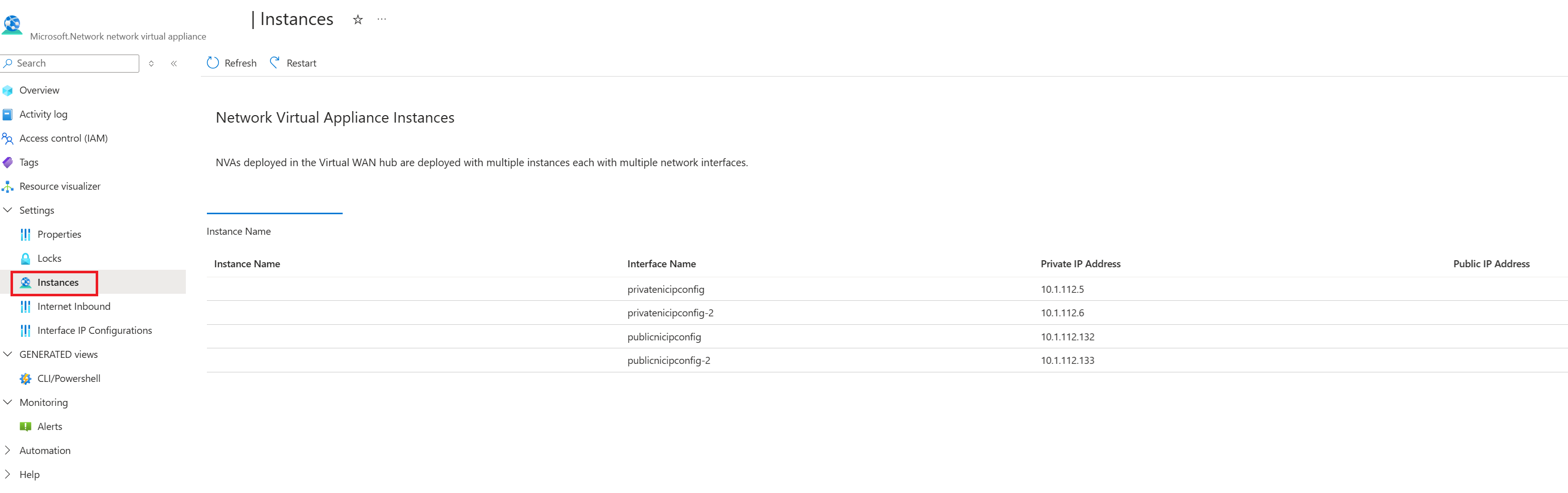Viewport: 1568px width, 493px height.
Task: Collapse the Settings section
Action: coord(8,210)
